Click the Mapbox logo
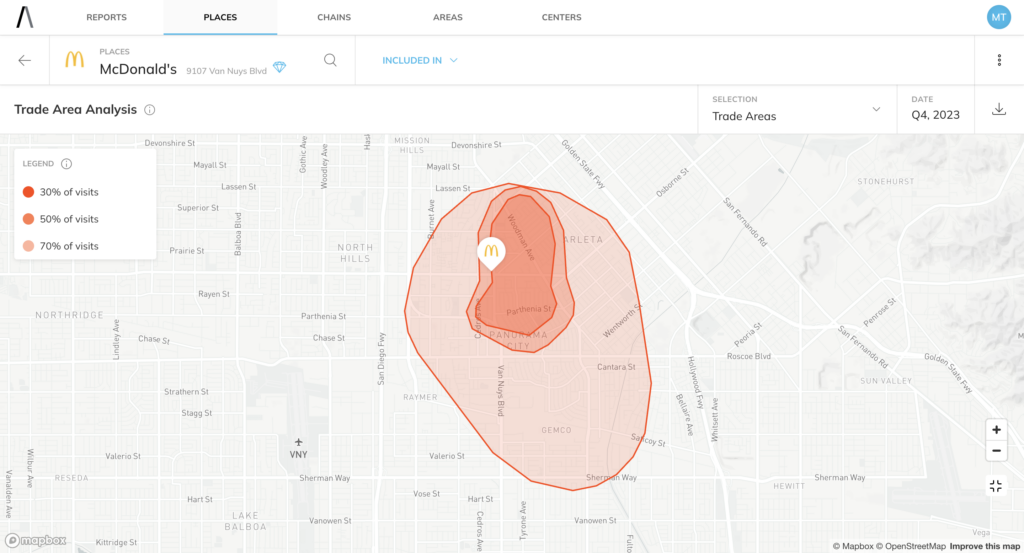 pos(36,541)
